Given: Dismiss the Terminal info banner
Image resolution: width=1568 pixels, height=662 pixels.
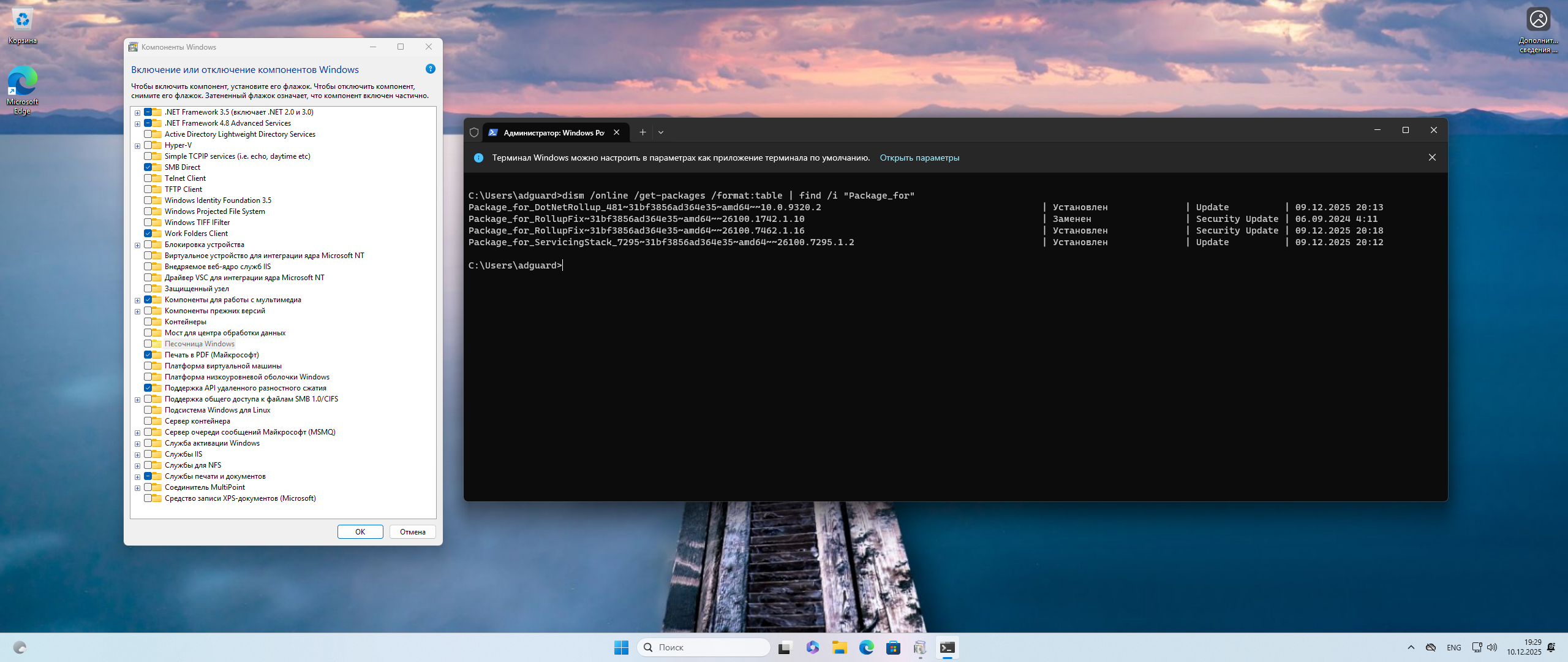Looking at the screenshot, I should tap(1432, 158).
